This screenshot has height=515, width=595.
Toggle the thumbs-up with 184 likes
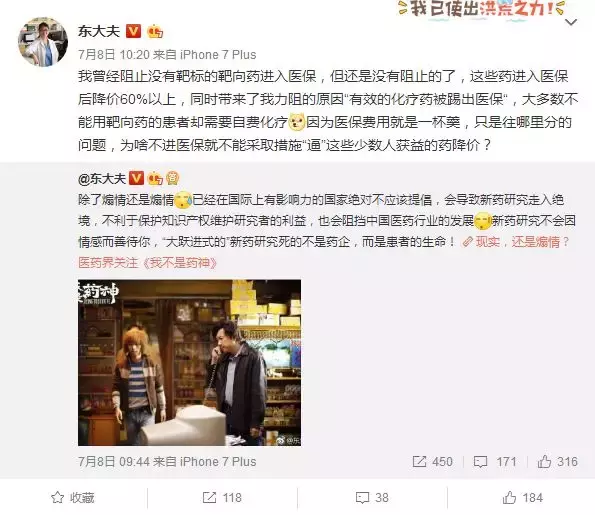(523, 497)
